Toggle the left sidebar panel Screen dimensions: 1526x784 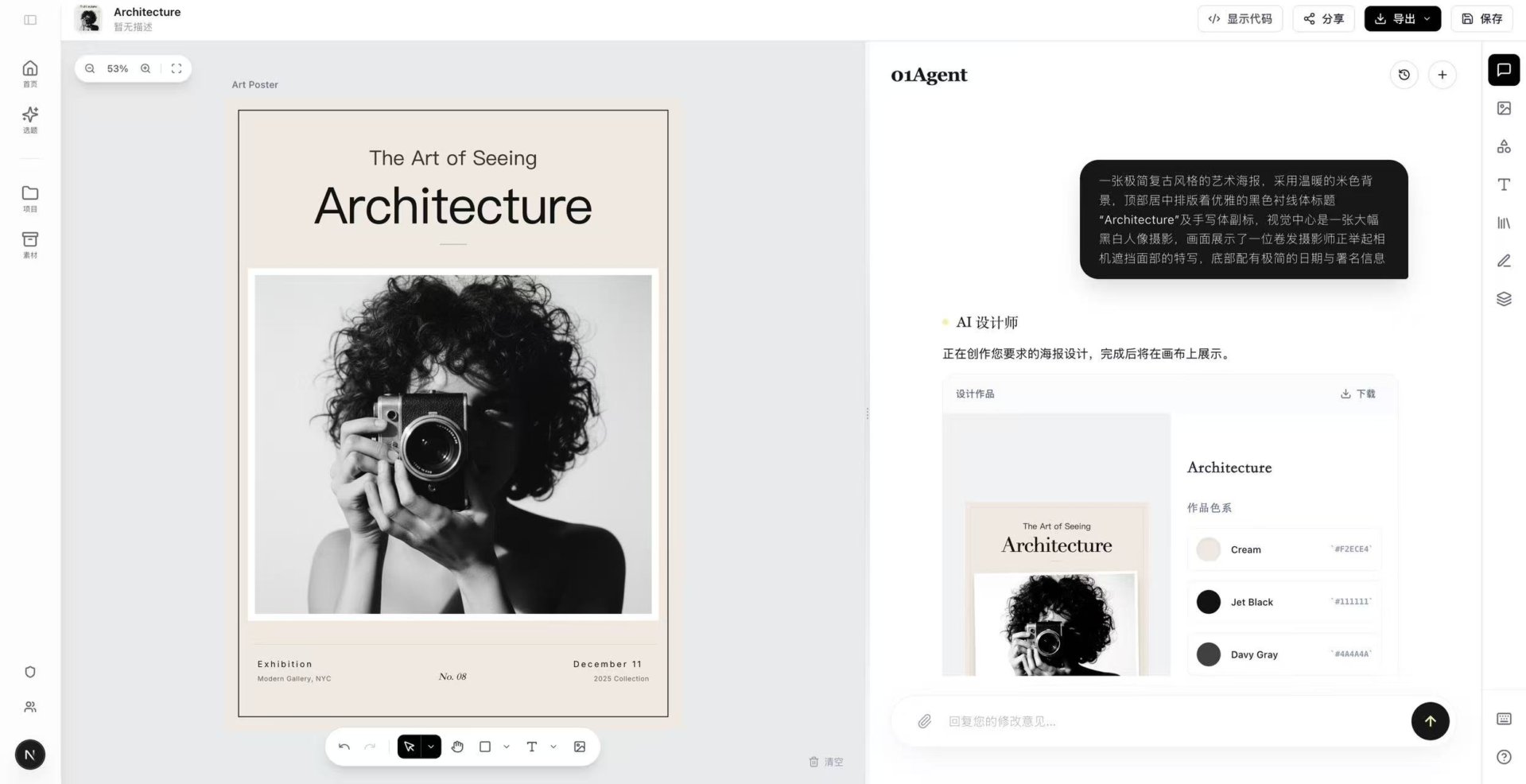[30, 20]
